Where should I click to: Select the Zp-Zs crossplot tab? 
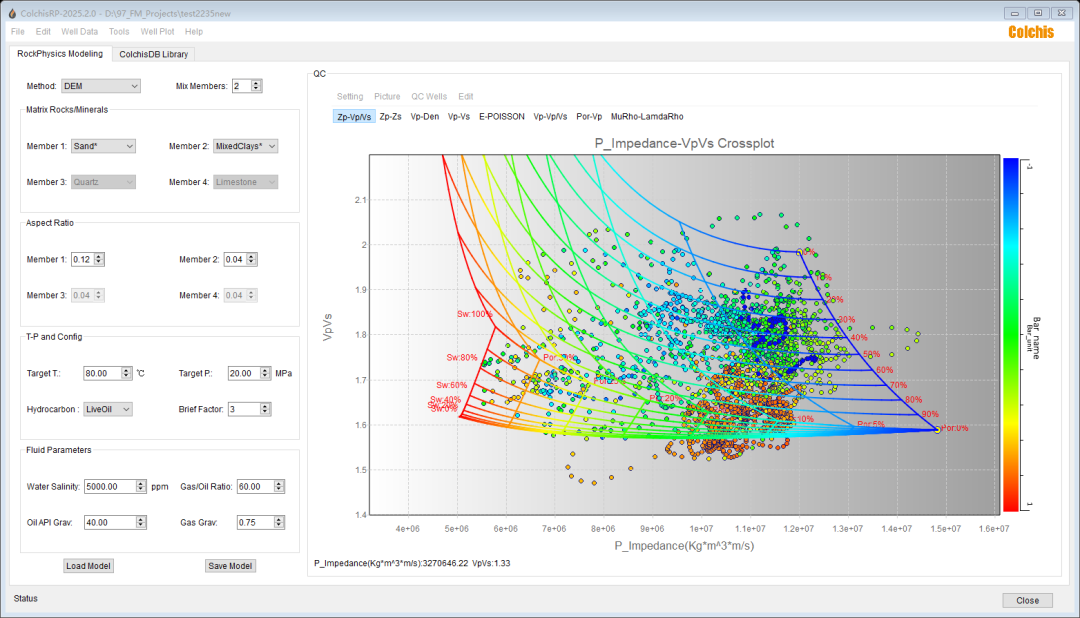pos(391,116)
